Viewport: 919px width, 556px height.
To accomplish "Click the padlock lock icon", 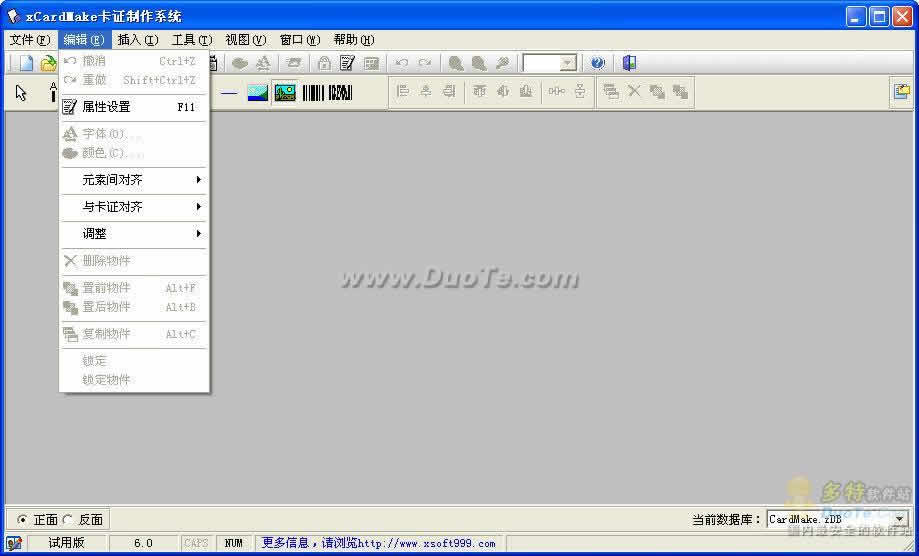I will click(x=324, y=63).
